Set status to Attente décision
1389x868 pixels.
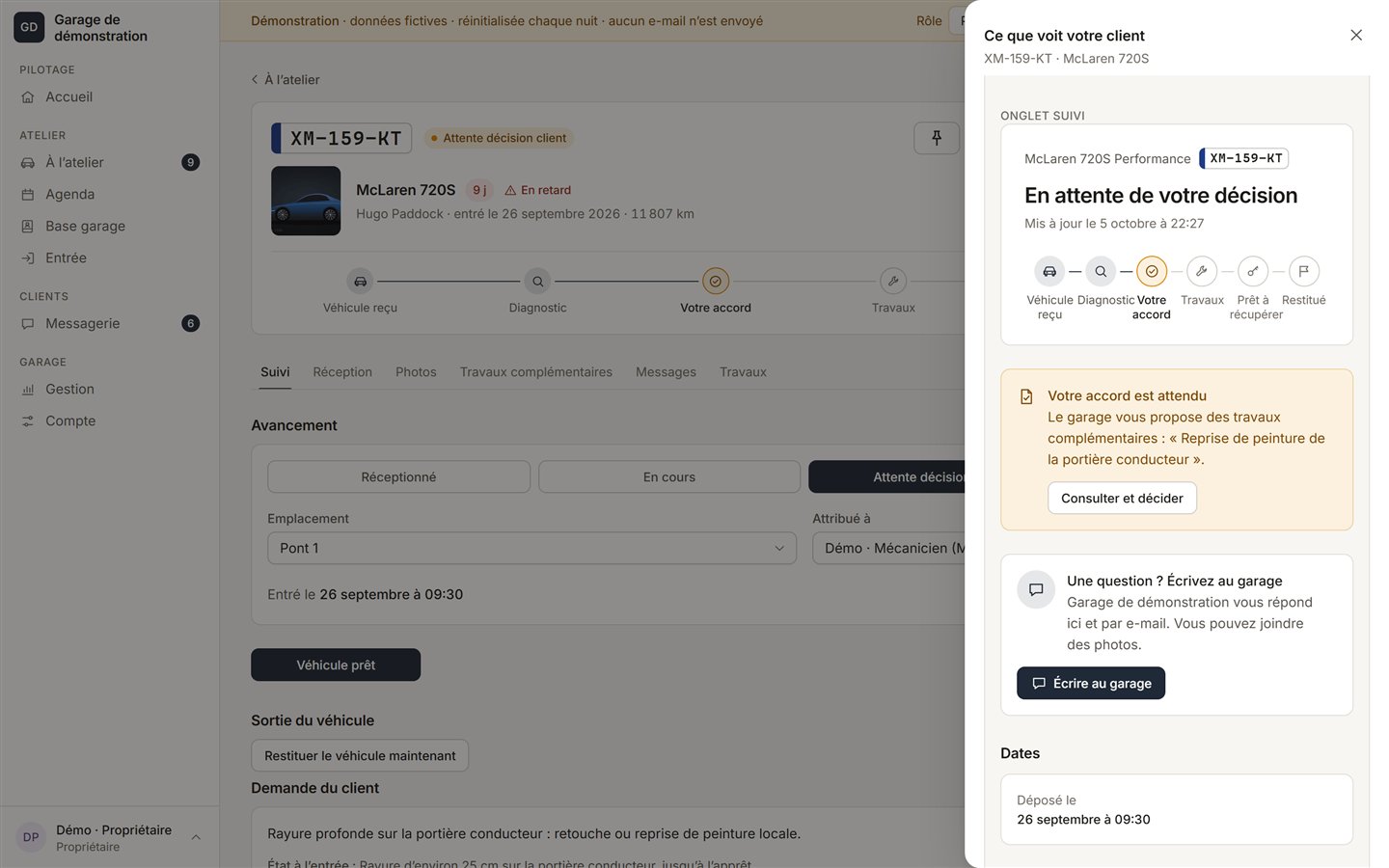[886, 476]
